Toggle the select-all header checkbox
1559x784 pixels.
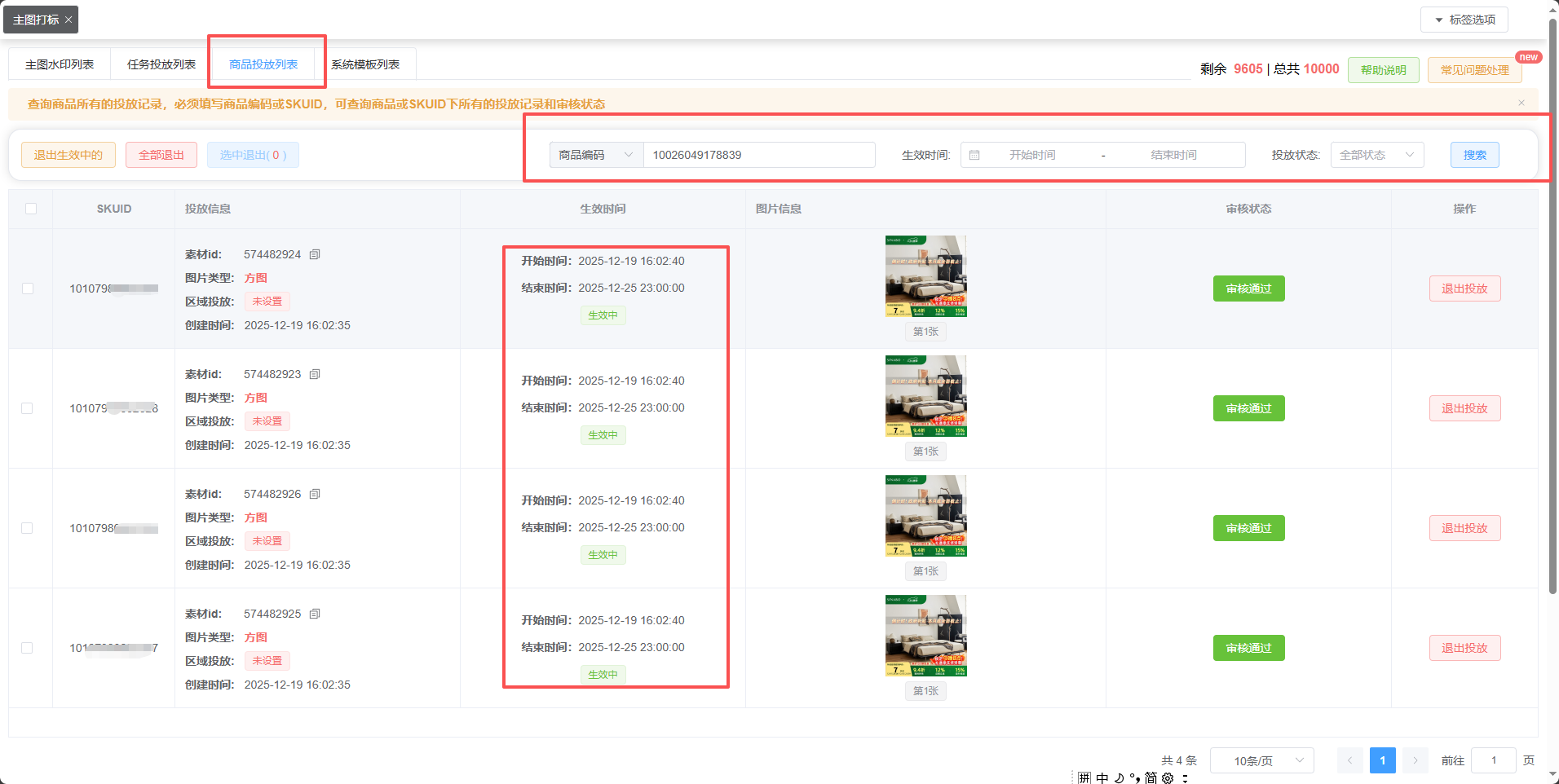[x=31, y=209]
